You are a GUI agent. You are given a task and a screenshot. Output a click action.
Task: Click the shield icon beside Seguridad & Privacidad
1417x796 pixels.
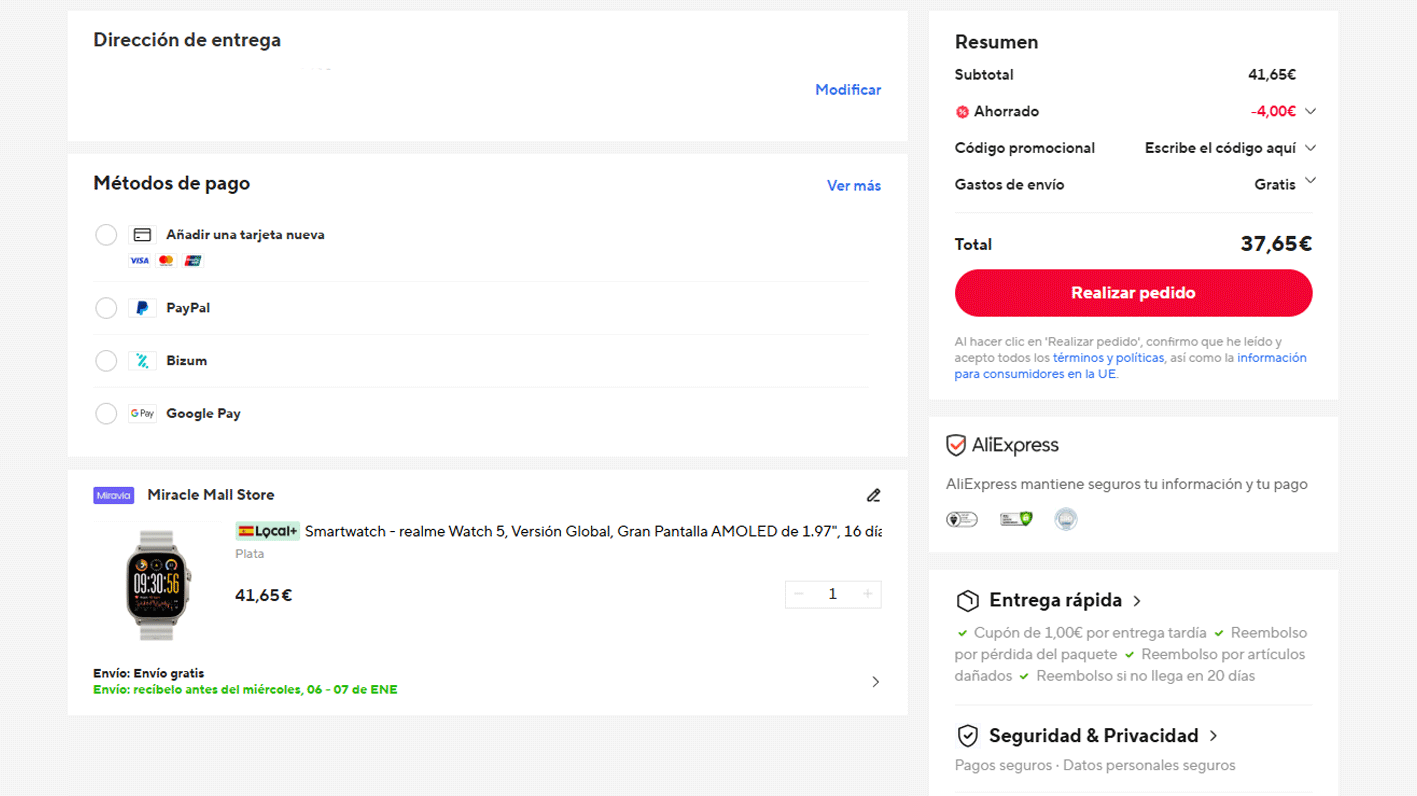click(967, 736)
